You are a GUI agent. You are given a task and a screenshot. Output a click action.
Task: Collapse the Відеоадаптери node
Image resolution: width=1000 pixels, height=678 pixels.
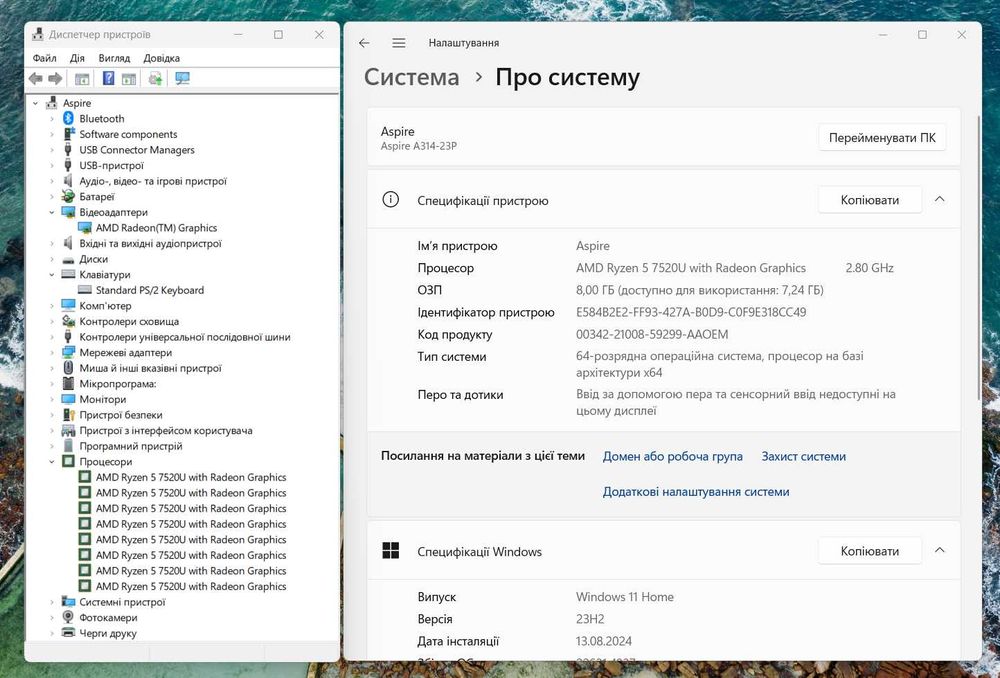coord(52,212)
